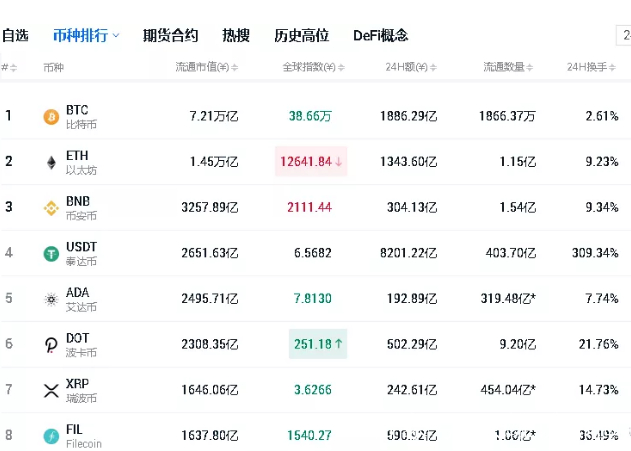Viewport: 631px width, 451px height.
Task: Sort by rank number column arrows
Action: point(14,68)
